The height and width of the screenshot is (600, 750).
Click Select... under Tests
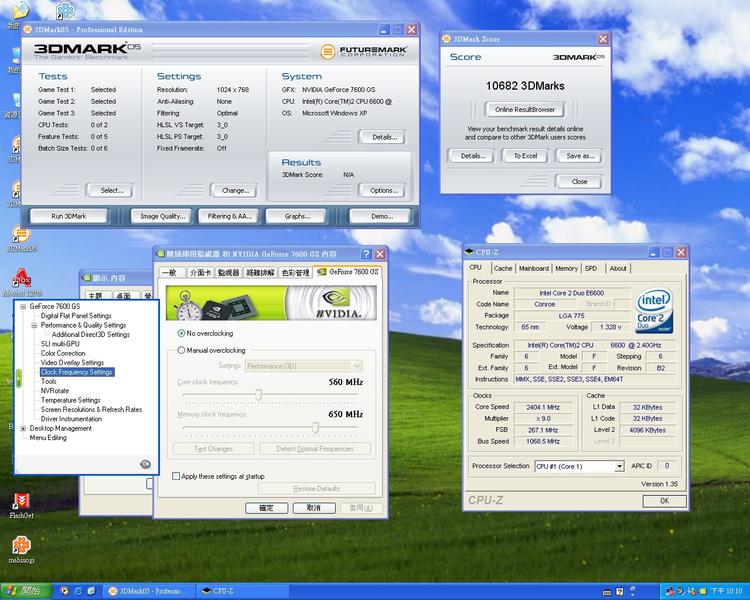click(111, 190)
